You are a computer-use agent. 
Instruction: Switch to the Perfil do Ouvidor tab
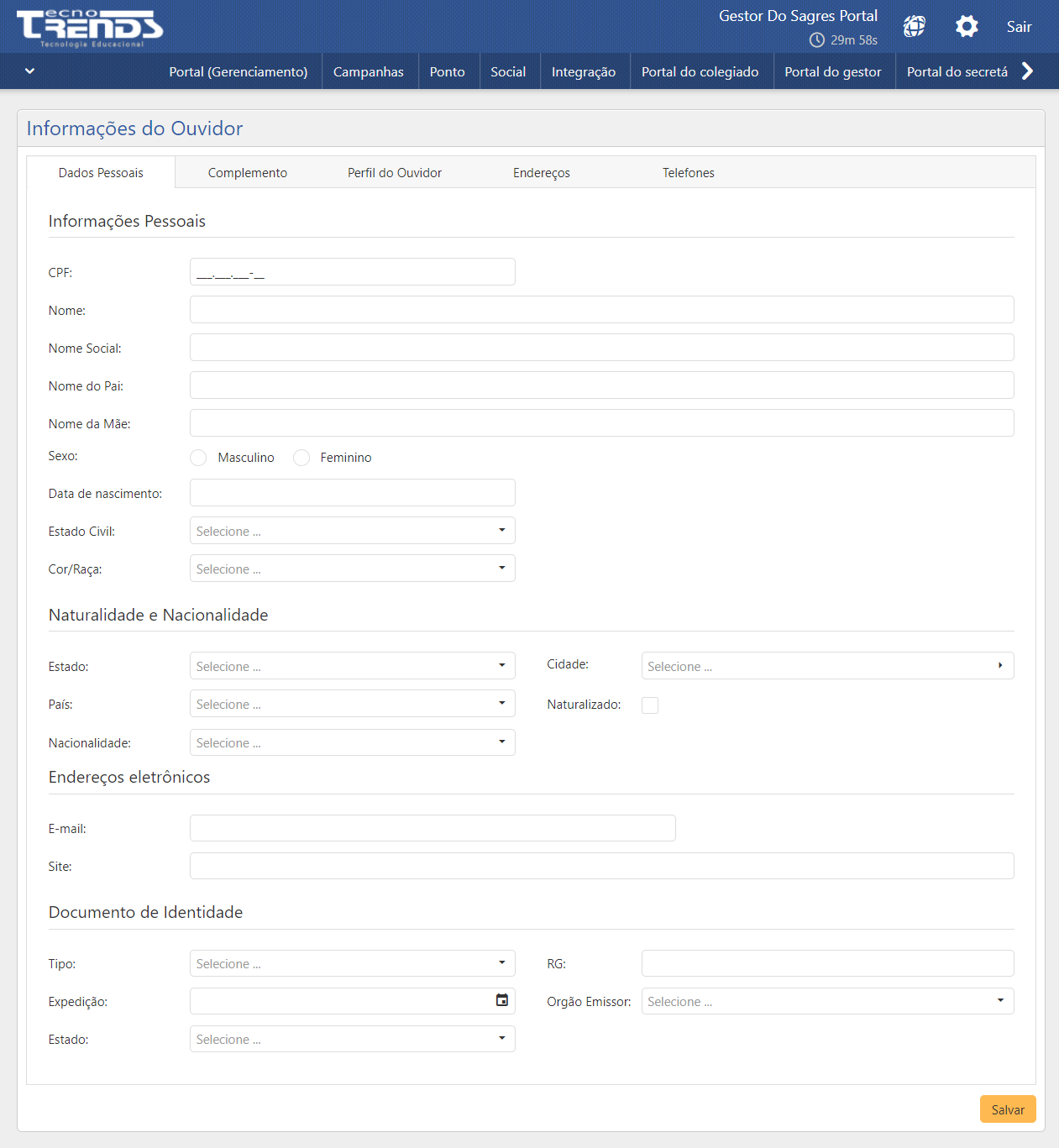[395, 173]
